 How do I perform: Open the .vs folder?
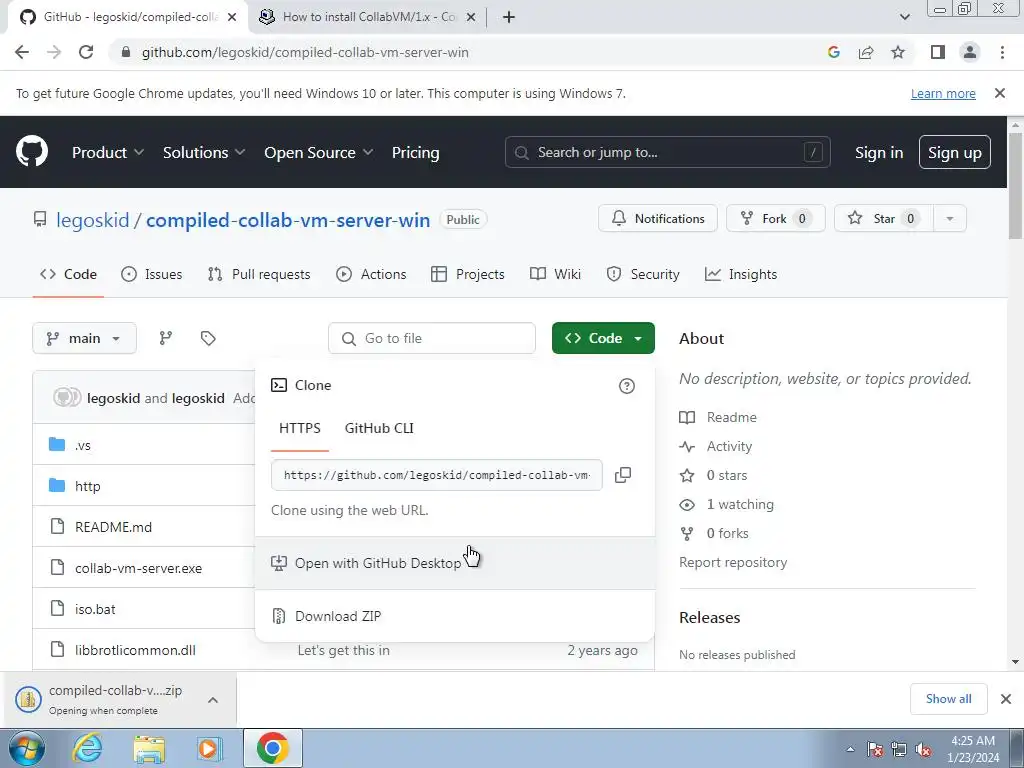pos(82,445)
